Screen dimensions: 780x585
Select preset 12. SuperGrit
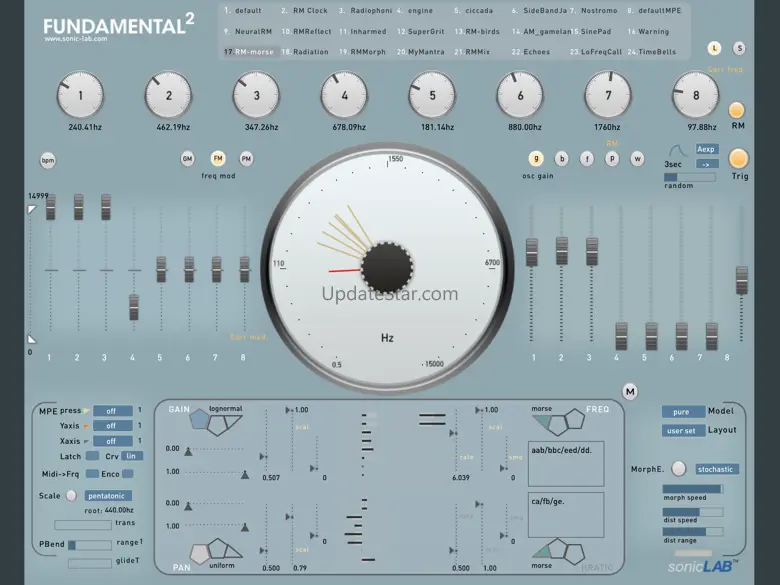click(421, 31)
